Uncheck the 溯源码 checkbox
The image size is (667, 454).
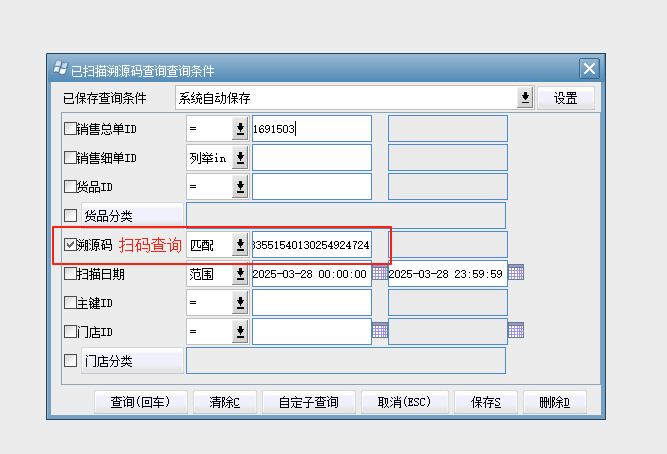point(70,244)
